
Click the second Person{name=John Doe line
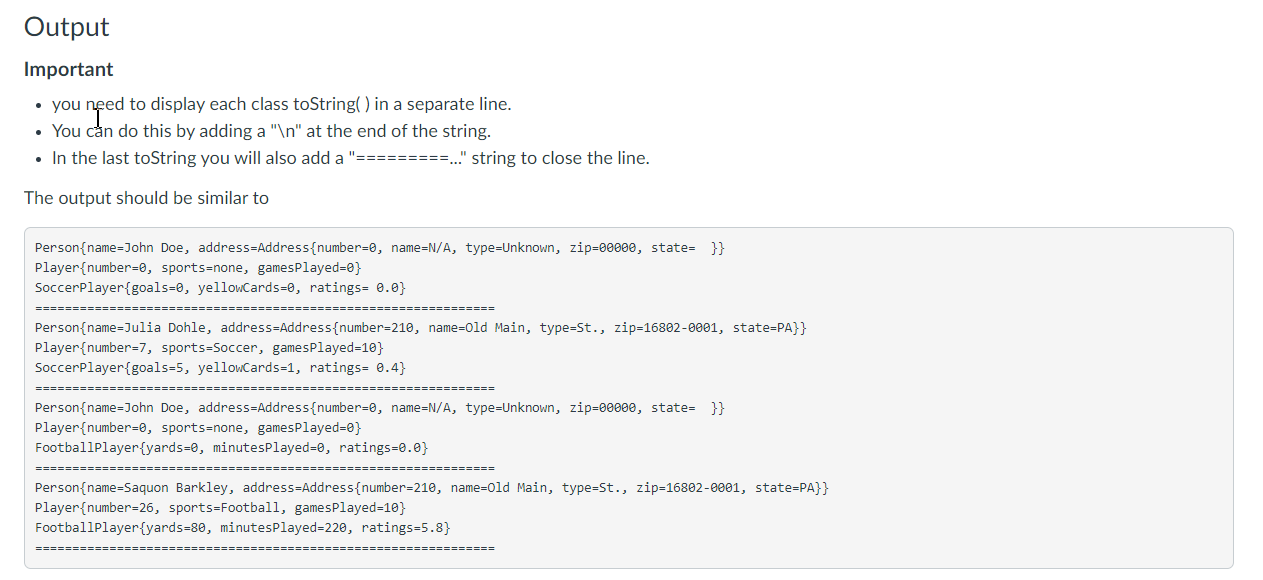(x=380, y=407)
